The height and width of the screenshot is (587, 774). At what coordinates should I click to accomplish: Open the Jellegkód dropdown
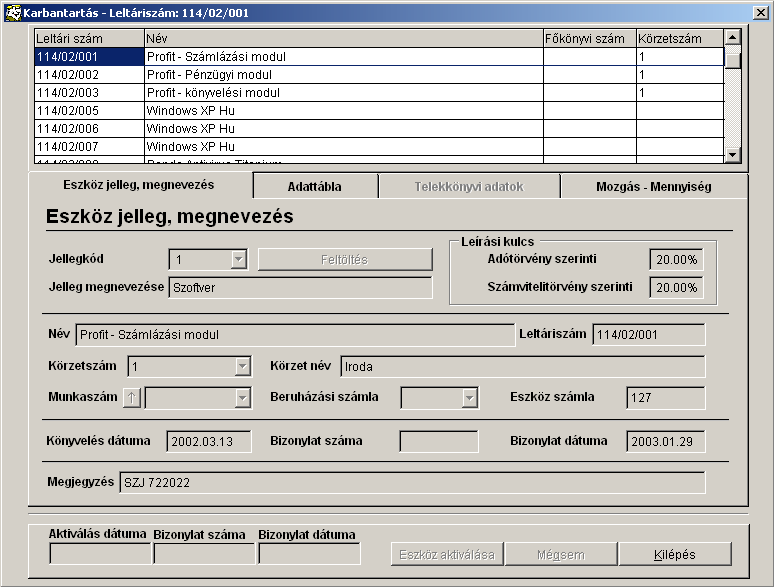(x=238, y=259)
